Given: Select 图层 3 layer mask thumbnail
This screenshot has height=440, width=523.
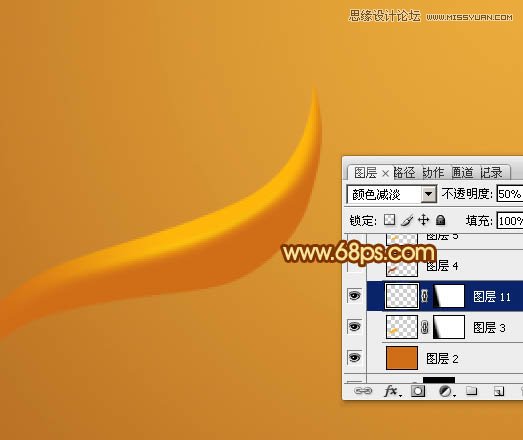Looking at the screenshot, I should pyautogui.click(x=449, y=327).
